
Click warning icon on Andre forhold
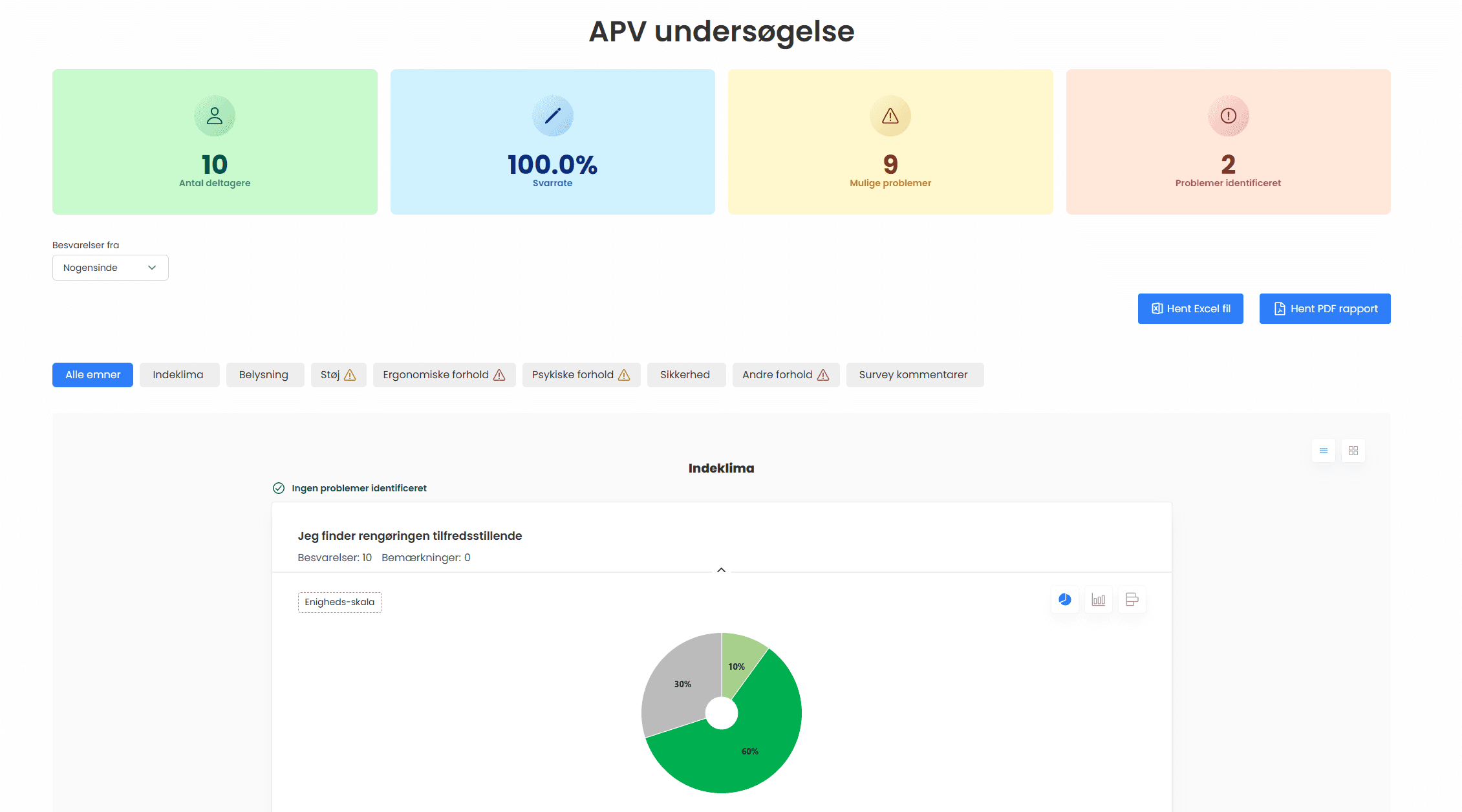(823, 375)
